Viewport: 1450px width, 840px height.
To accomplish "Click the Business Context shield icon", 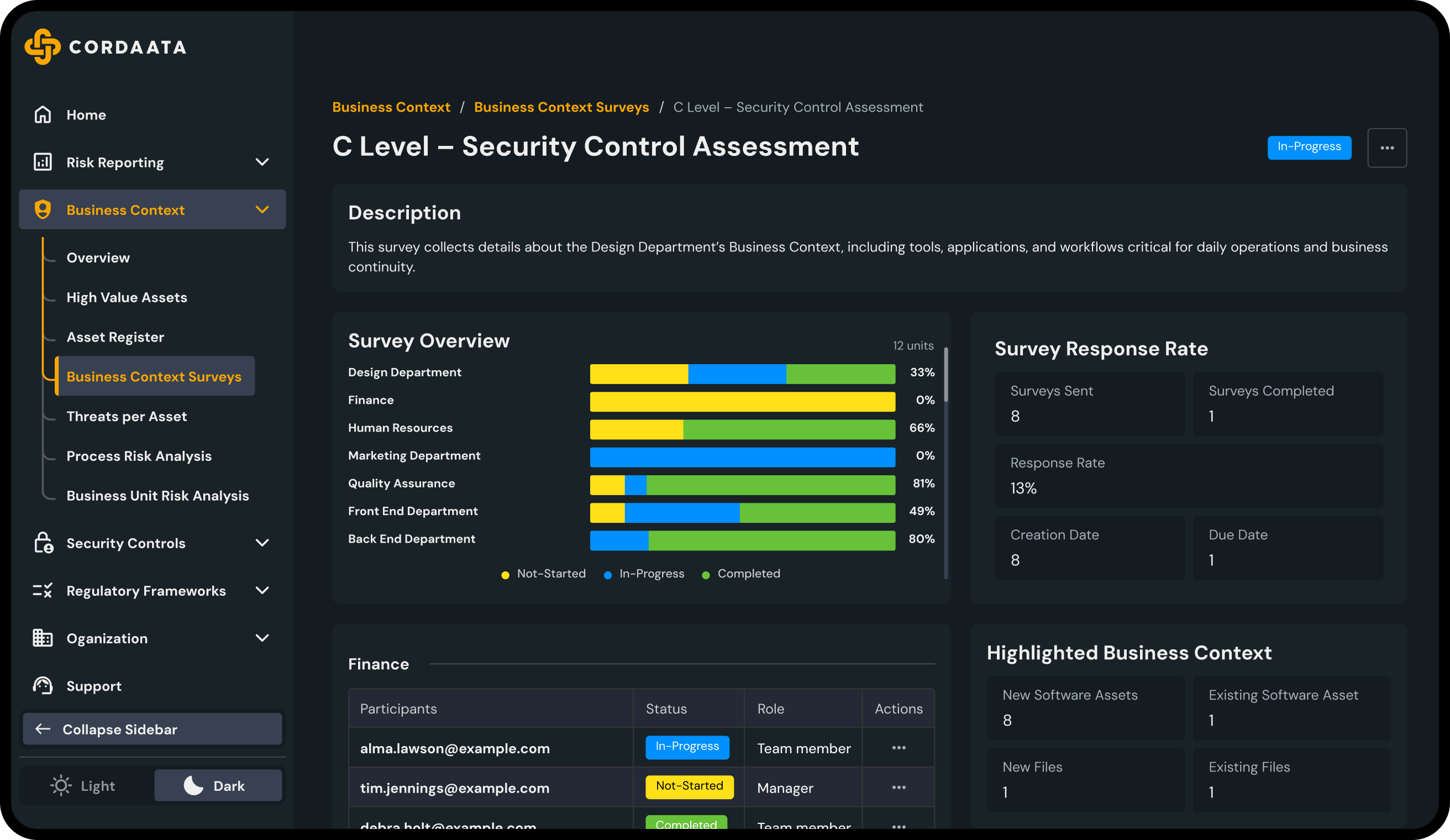I will pos(43,209).
